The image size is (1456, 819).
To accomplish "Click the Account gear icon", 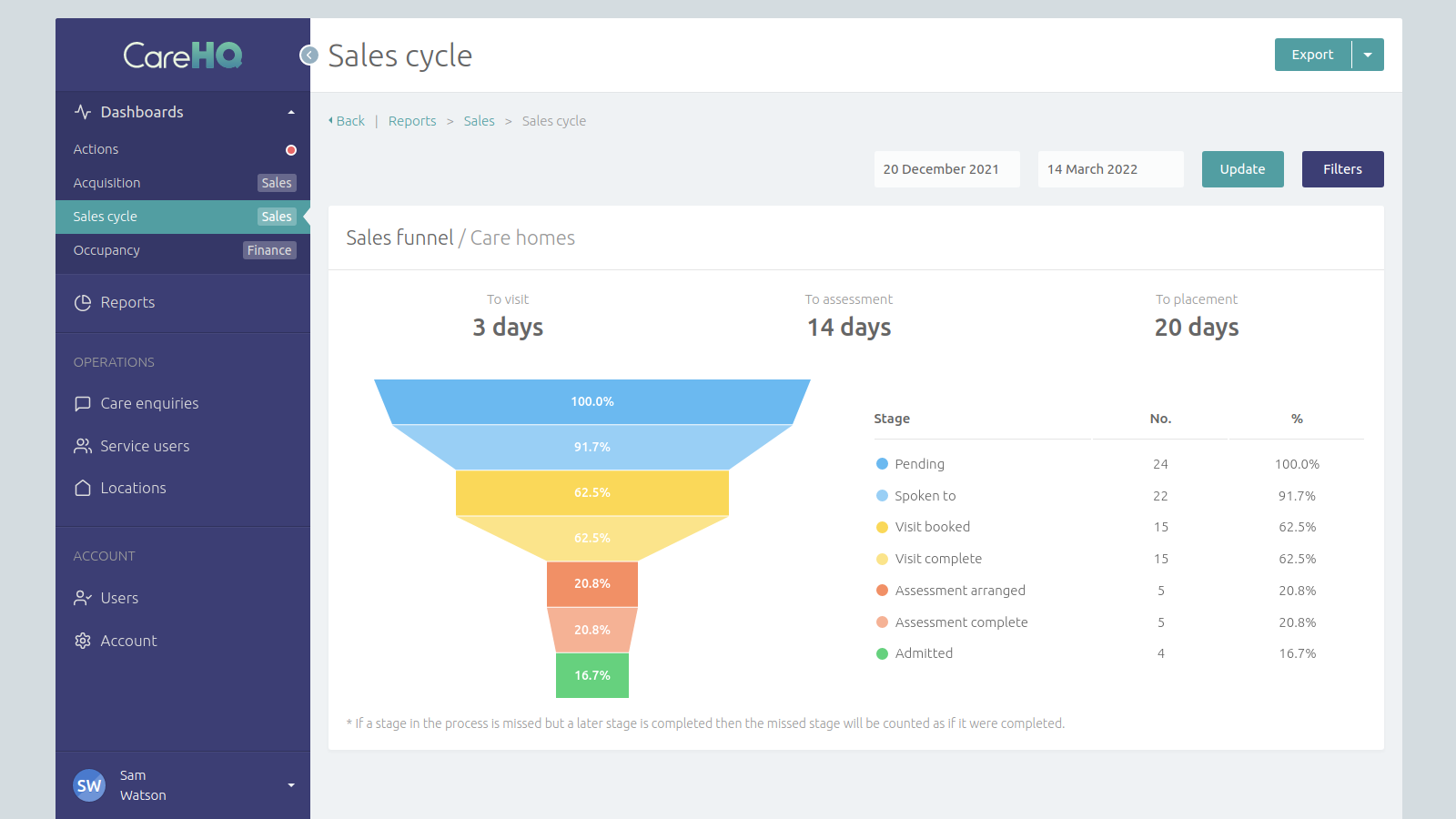I will 83,641.
